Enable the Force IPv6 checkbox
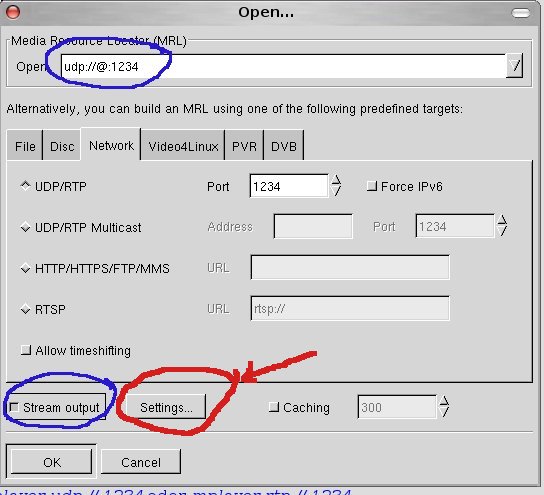Image resolution: width=544 pixels, height=495 pixels. pos(372,186)
